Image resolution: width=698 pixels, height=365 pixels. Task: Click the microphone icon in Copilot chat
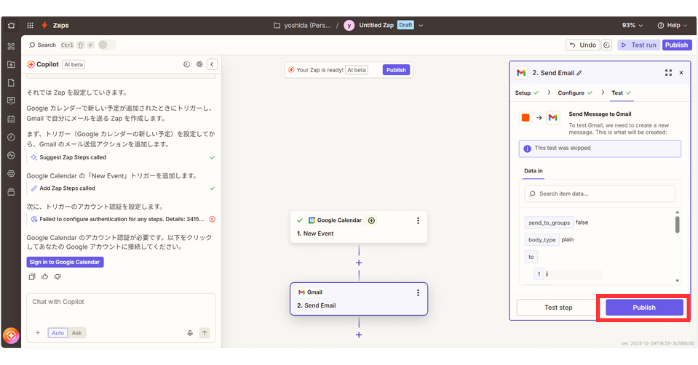pos(190,333)
